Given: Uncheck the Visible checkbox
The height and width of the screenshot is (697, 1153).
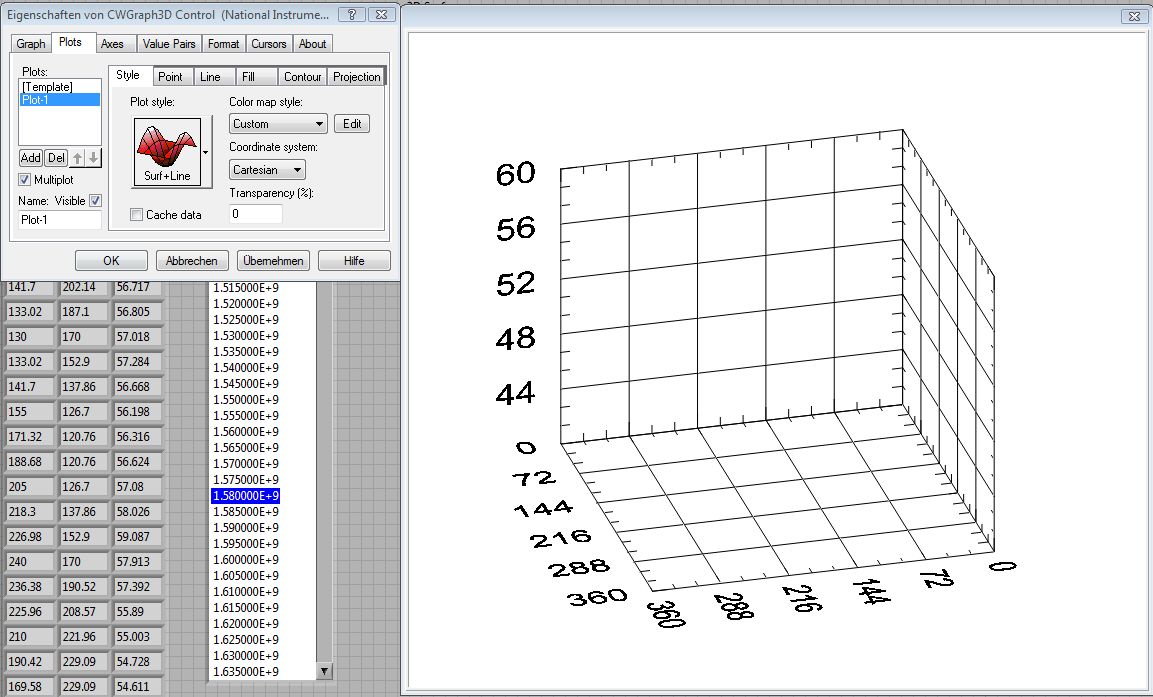Looking at the screenshot, I should [x=96, y=200].
